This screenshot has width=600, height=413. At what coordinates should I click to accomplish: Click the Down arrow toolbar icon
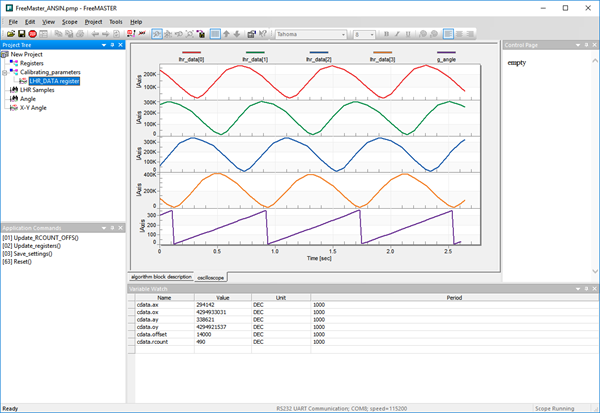[x=237, y=34]
